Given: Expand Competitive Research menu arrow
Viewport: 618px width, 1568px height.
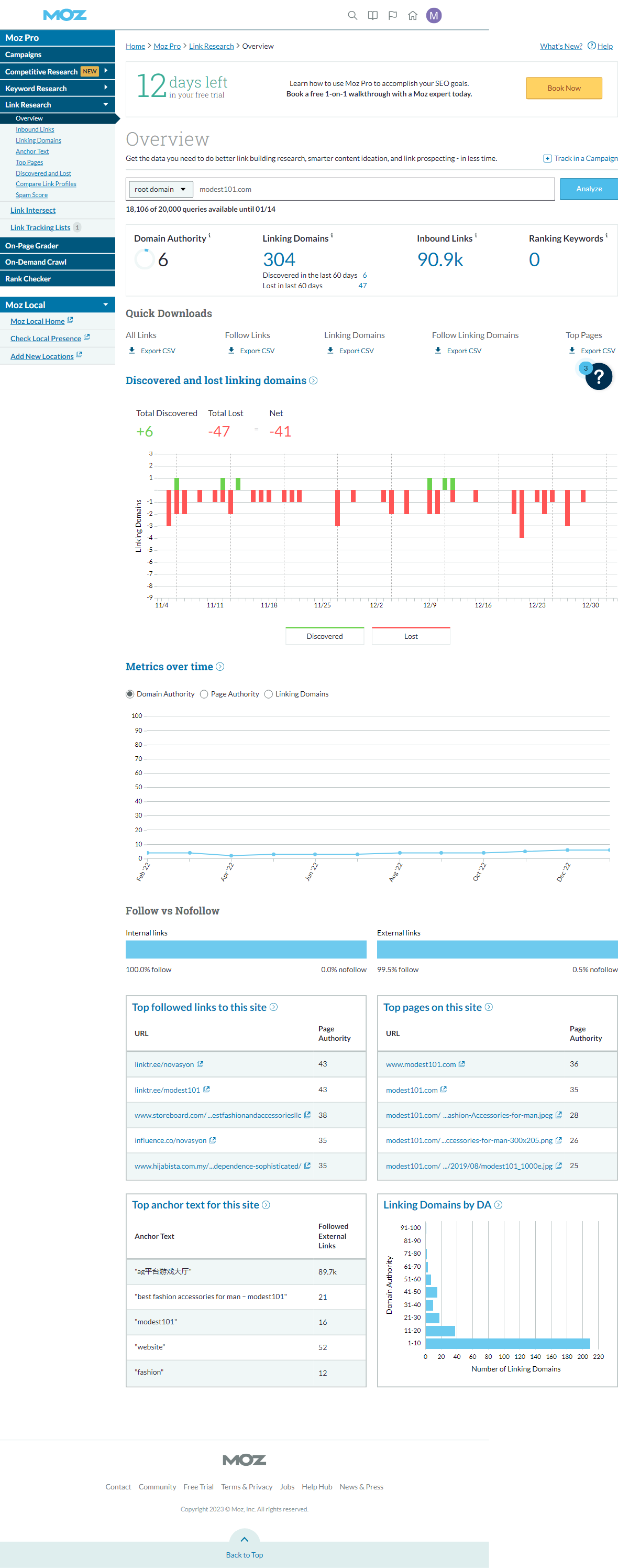Looking at the screenshot, I should click(x=106, y=71).
